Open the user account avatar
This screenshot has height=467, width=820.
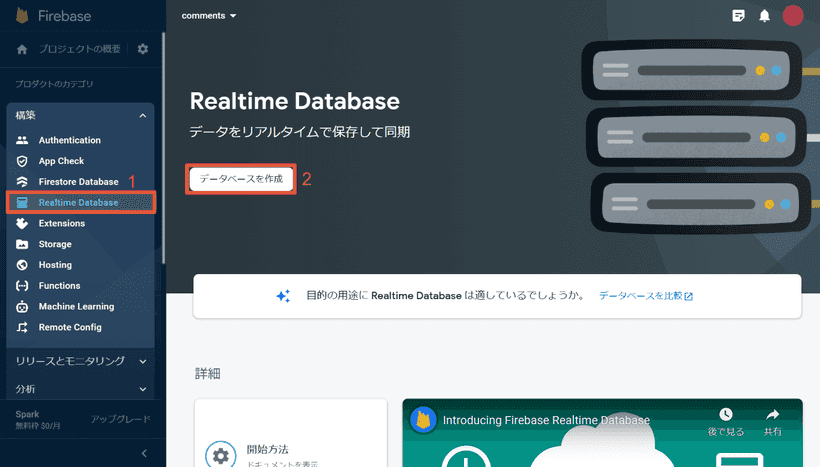(x=793, y=16)
